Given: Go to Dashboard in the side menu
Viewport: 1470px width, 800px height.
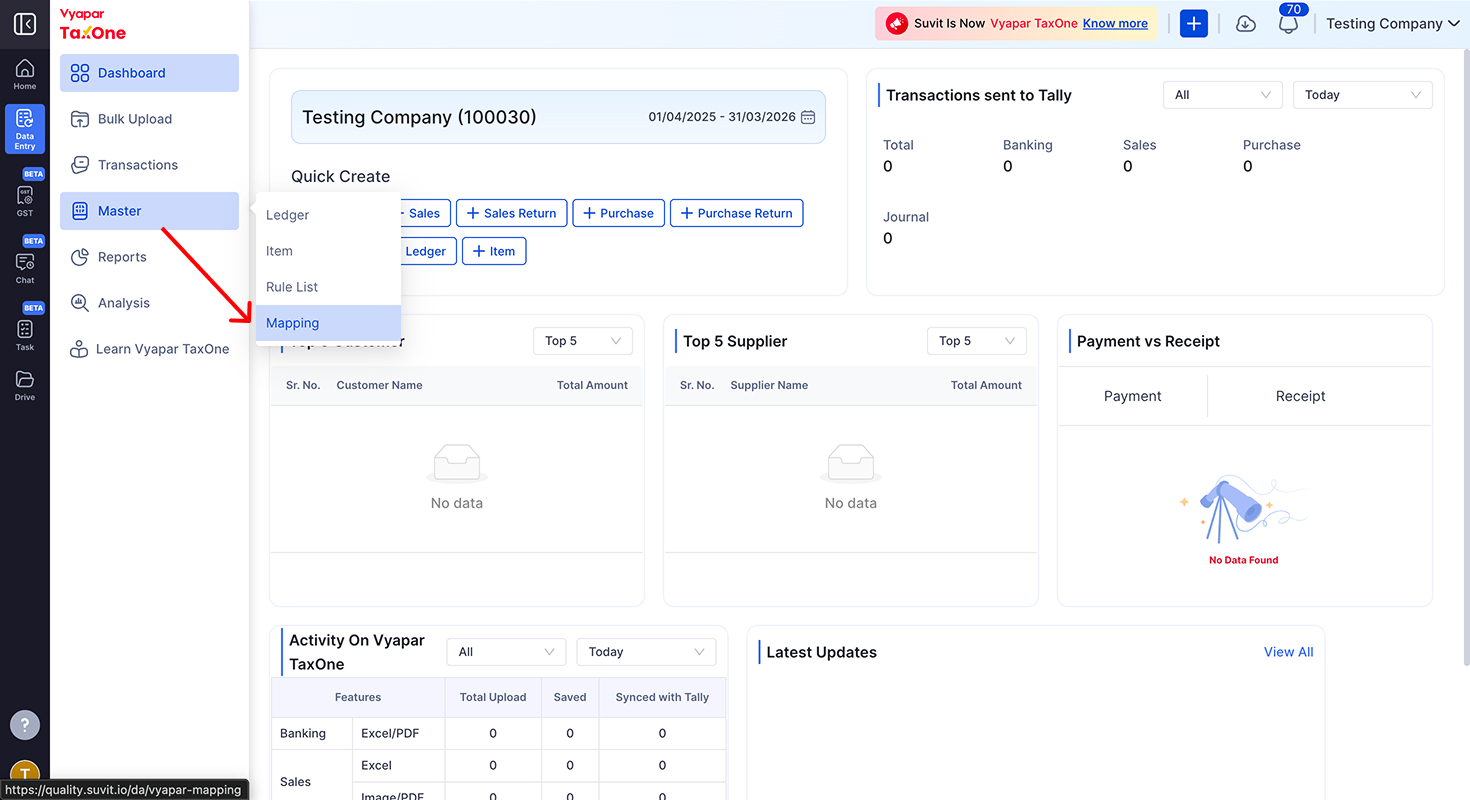Looking at the screenshot, I should [149, 73].
